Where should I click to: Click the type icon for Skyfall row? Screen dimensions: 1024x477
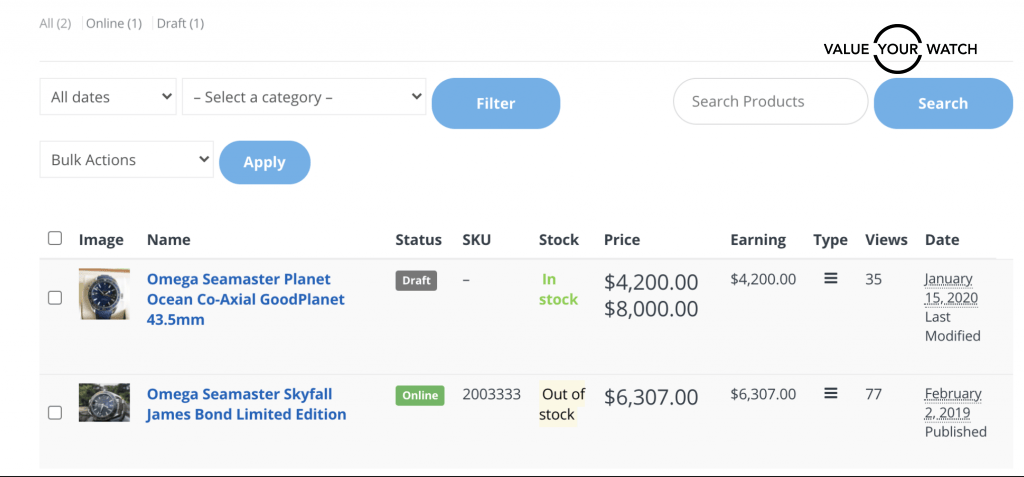830,394
